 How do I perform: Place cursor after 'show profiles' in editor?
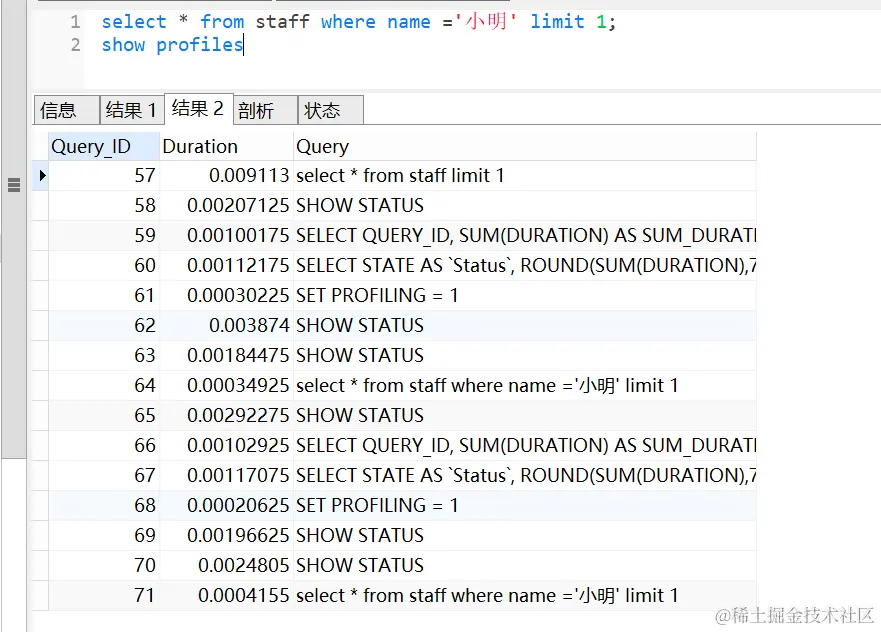pos(243,44)
